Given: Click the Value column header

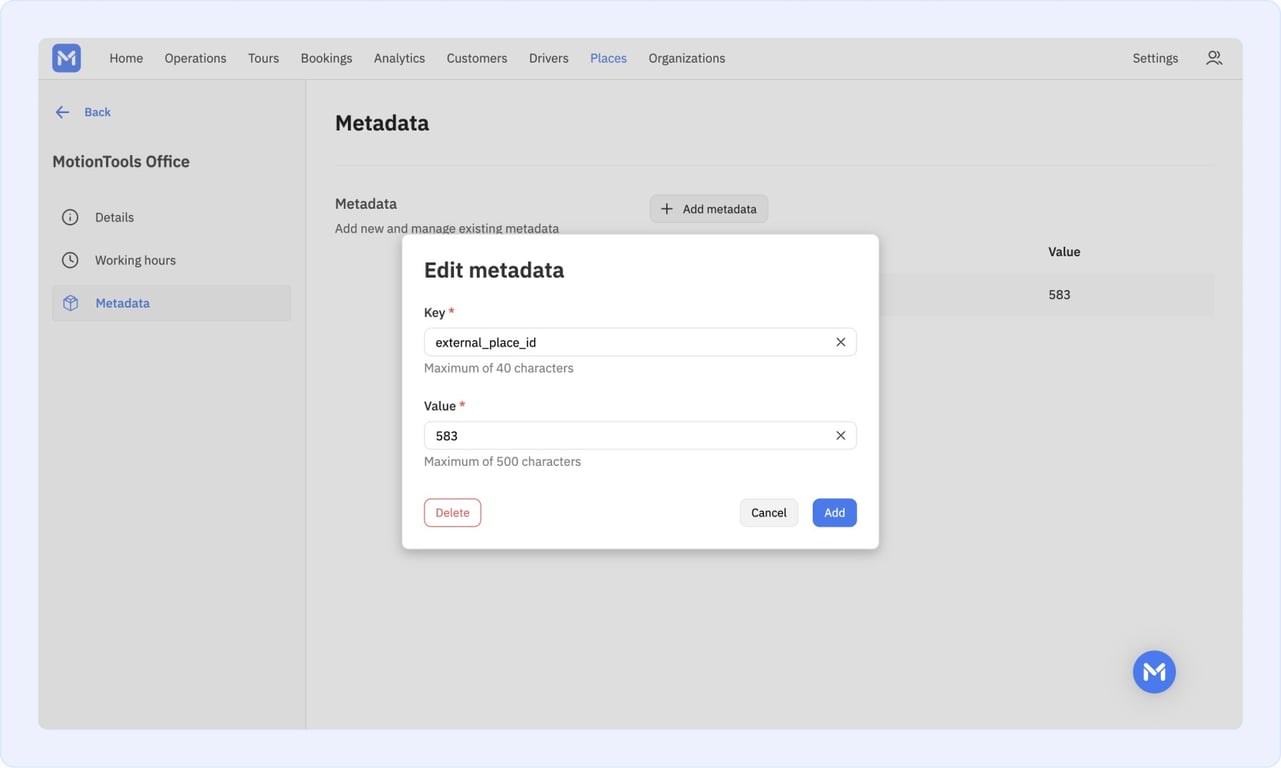Looking at the screenshot, I should click(x=1064, y=252).
